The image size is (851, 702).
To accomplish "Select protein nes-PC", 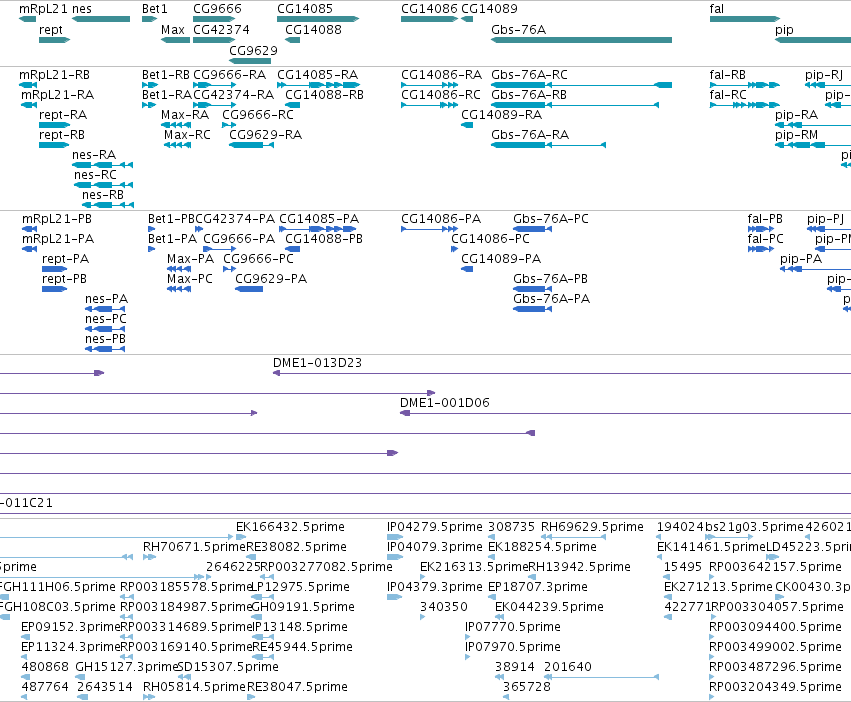I will pos(105,319).
